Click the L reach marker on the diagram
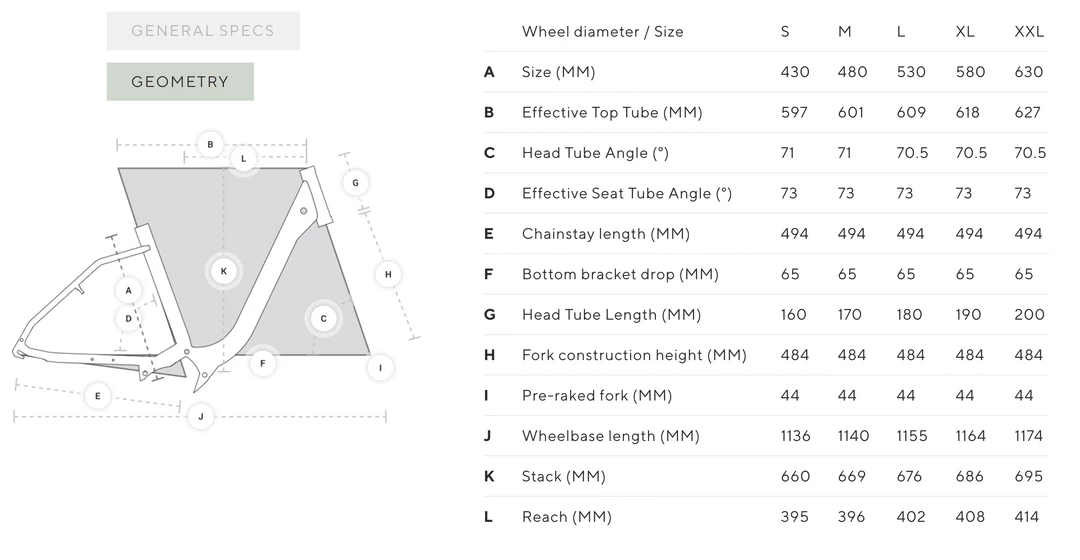This screenshot has height=560, width=1080. pyautogui.click(x=243, y=159)
